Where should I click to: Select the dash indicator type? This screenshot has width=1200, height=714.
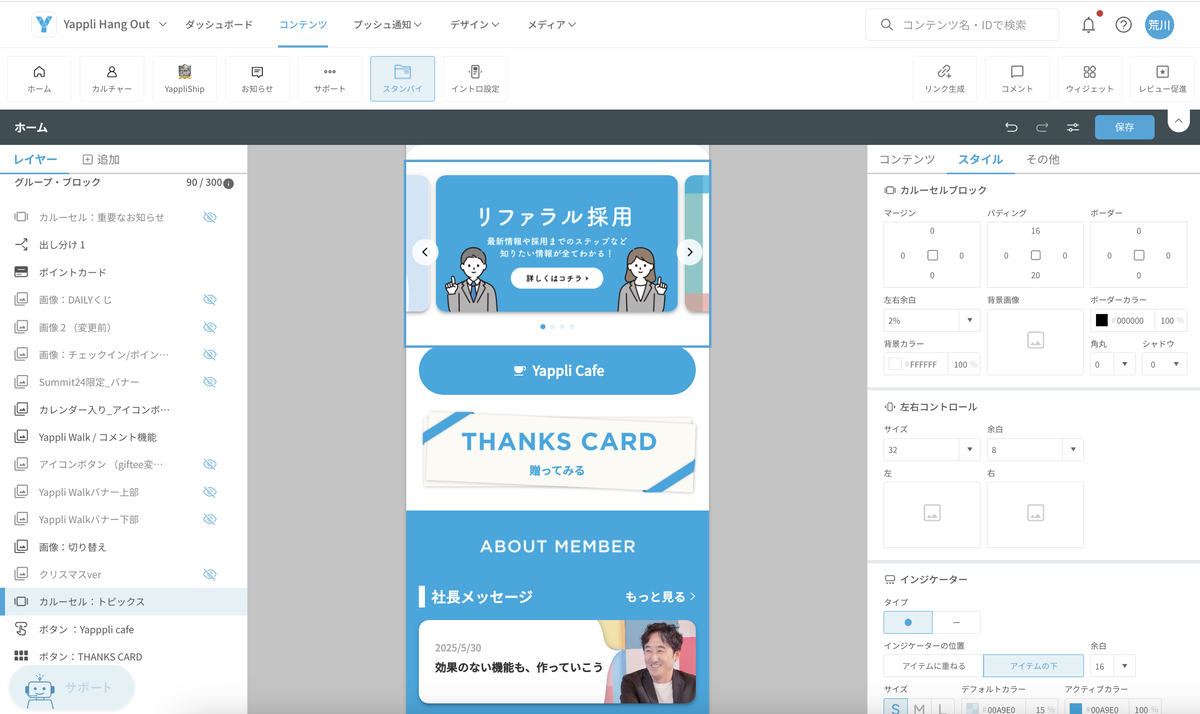coord(956,622)
